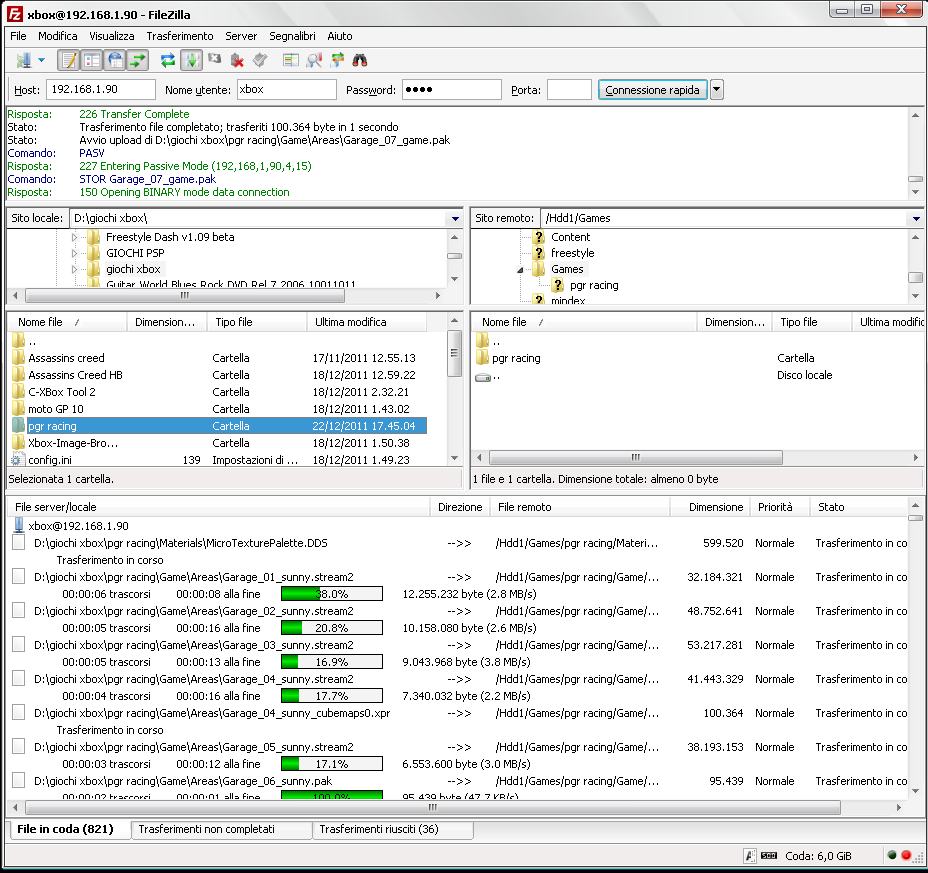Click the Nome utente input field
The width and height of the screenshot is (928, 873).
tap(286, 89)
